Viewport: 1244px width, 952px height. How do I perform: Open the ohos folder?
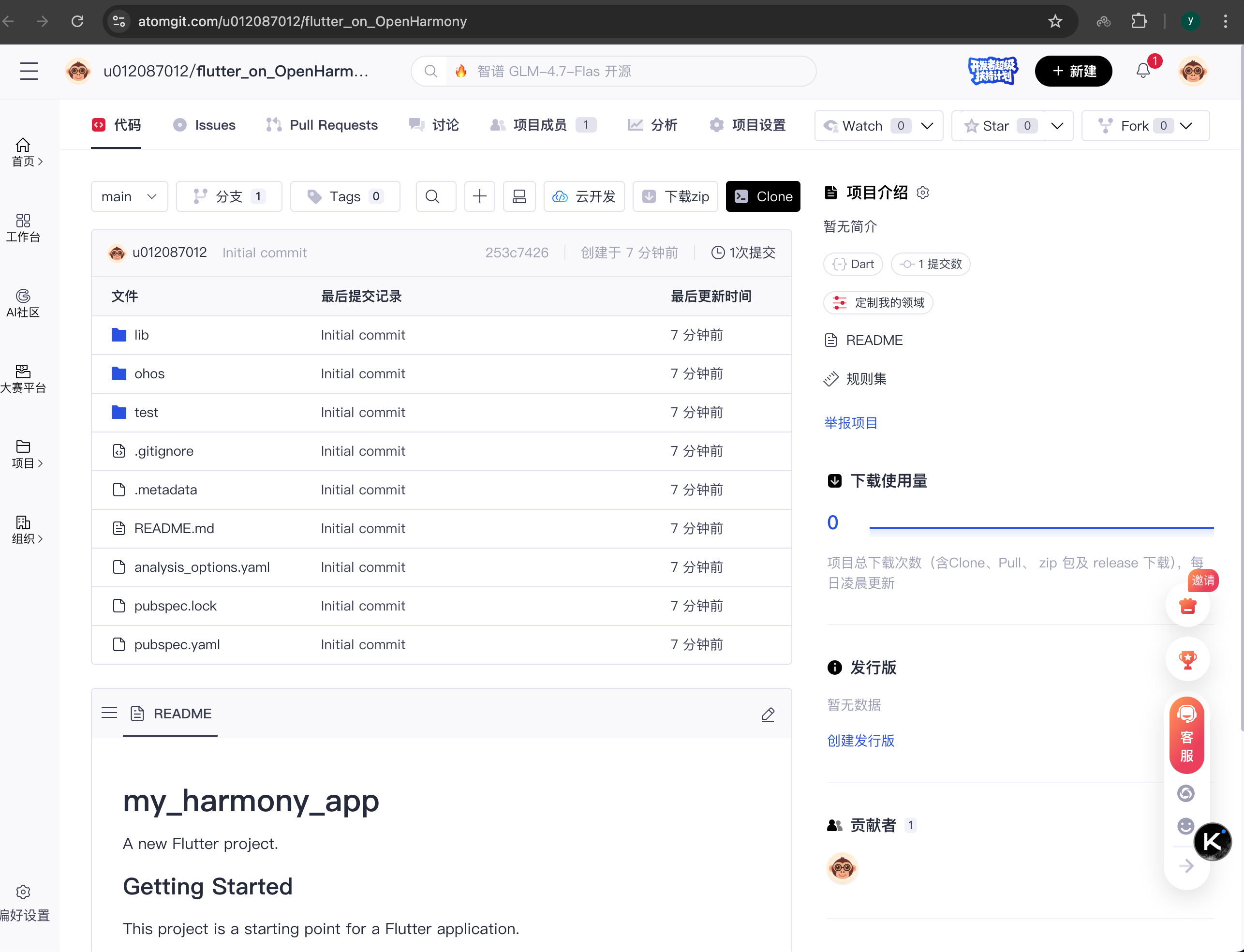149,374
